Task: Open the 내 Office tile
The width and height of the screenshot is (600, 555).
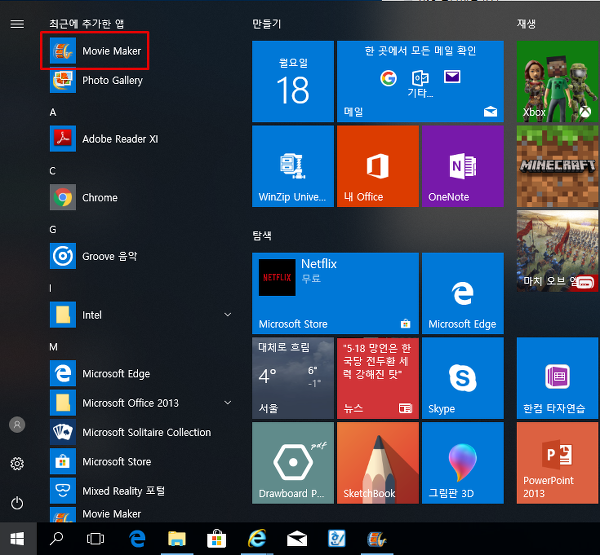Action: coord(378,166)
